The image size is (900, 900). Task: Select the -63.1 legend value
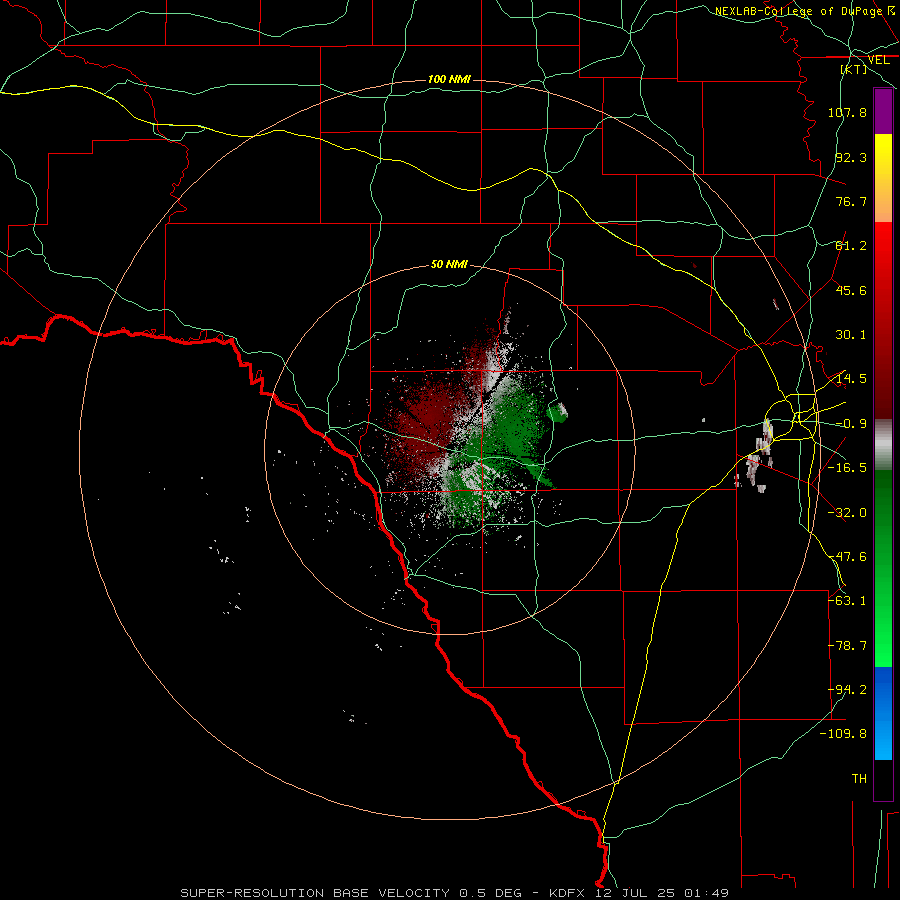click(x=847, y=601)
